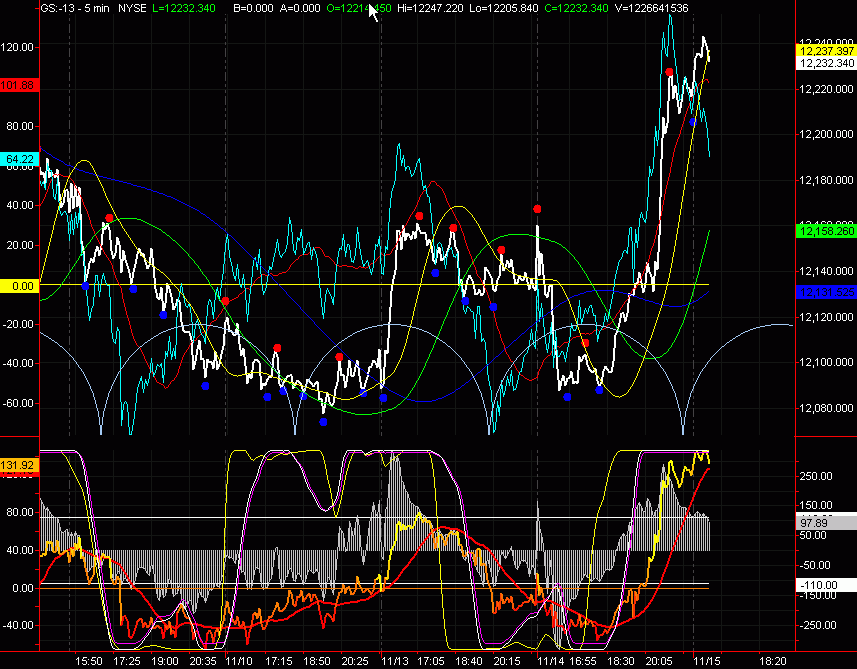Click the orange 131.92 indicator value
Image resolution: width=857 pixels, height=669 pixels.
17,465
